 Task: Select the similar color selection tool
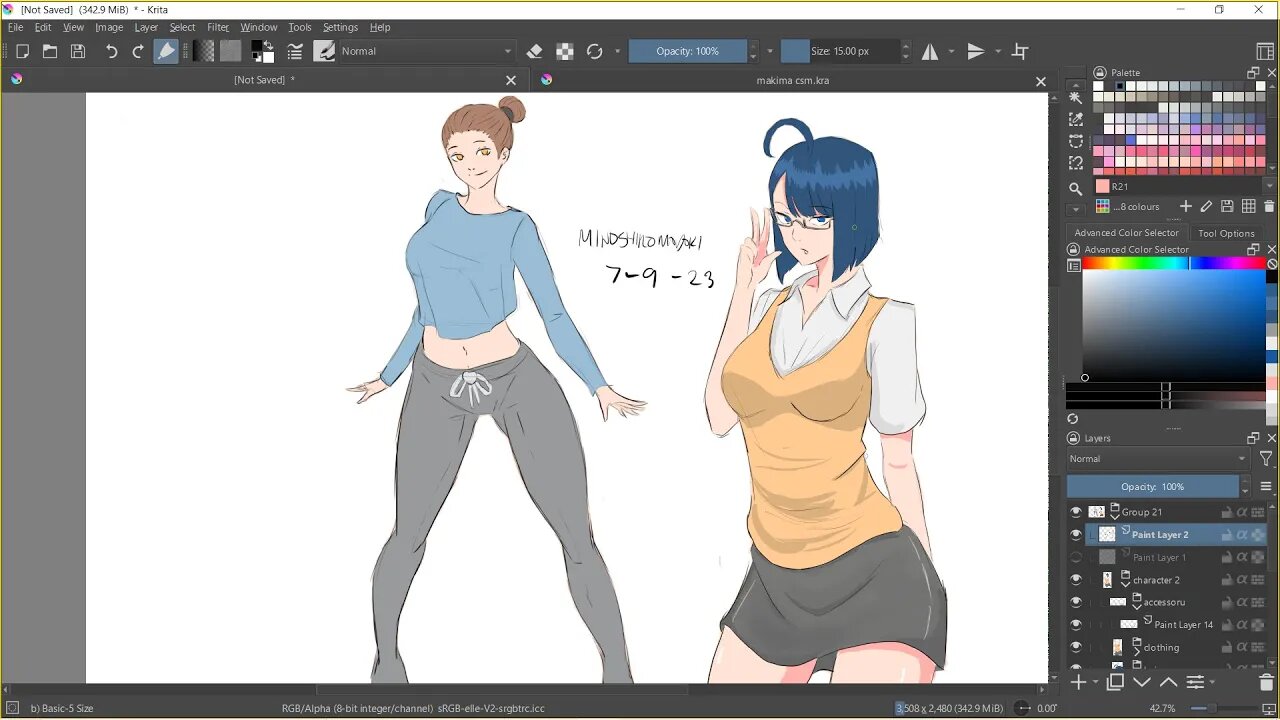coord(1076,119)
